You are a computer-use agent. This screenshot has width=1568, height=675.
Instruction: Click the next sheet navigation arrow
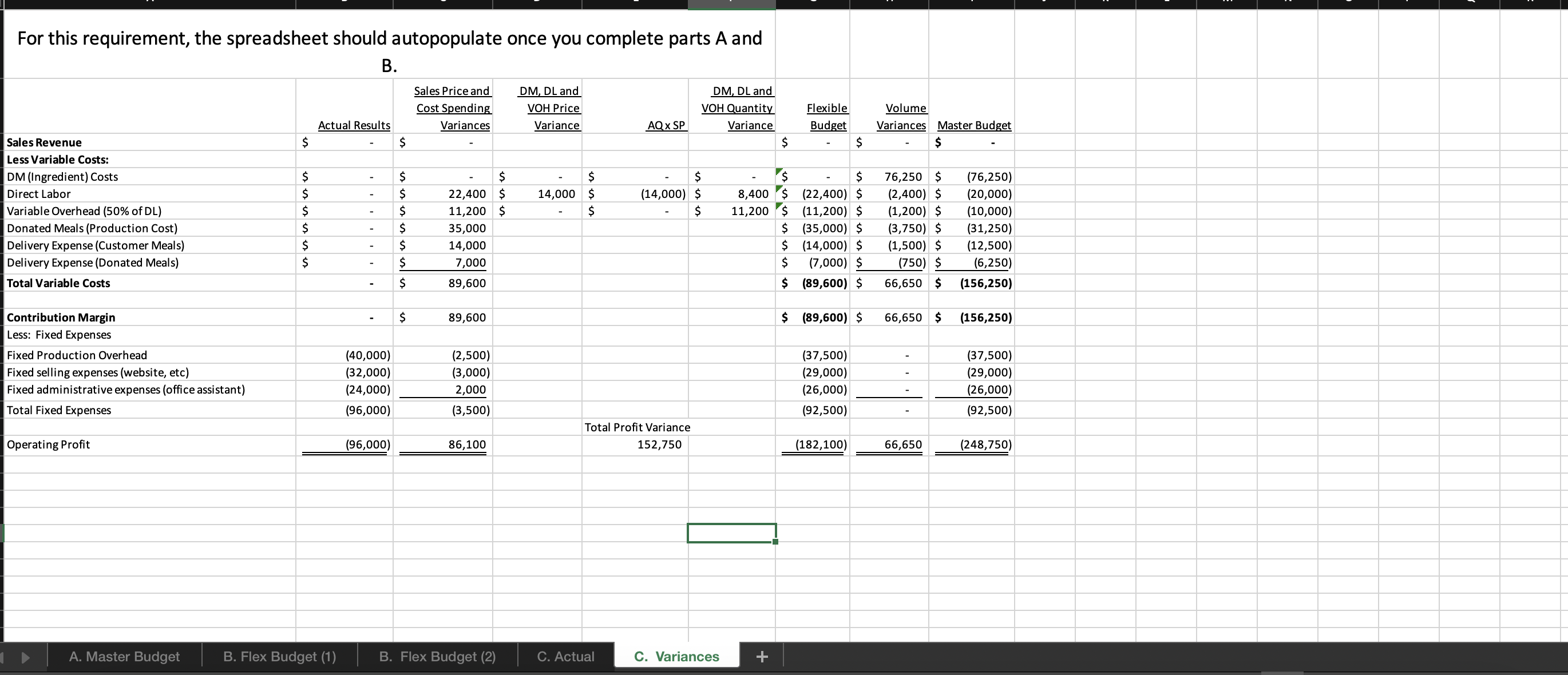(x=25, y=657)
